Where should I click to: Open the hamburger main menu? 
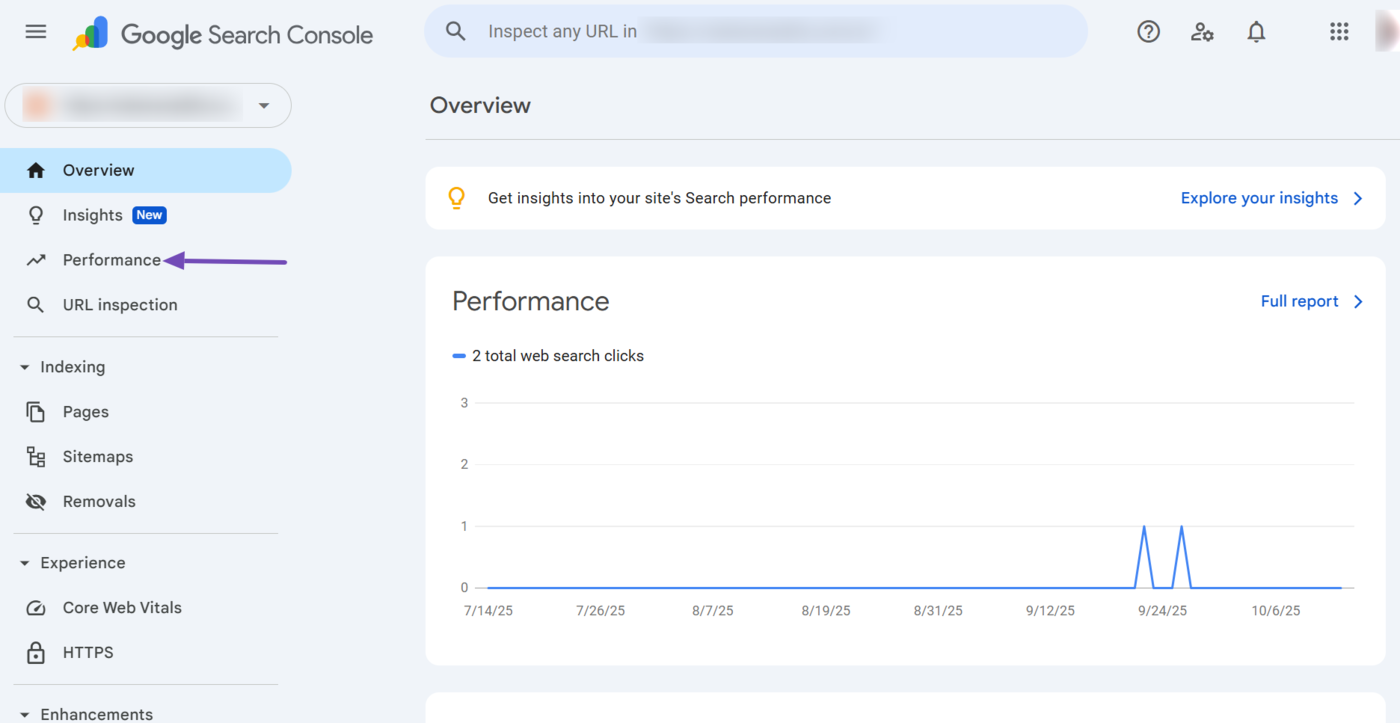coord(36,32)
